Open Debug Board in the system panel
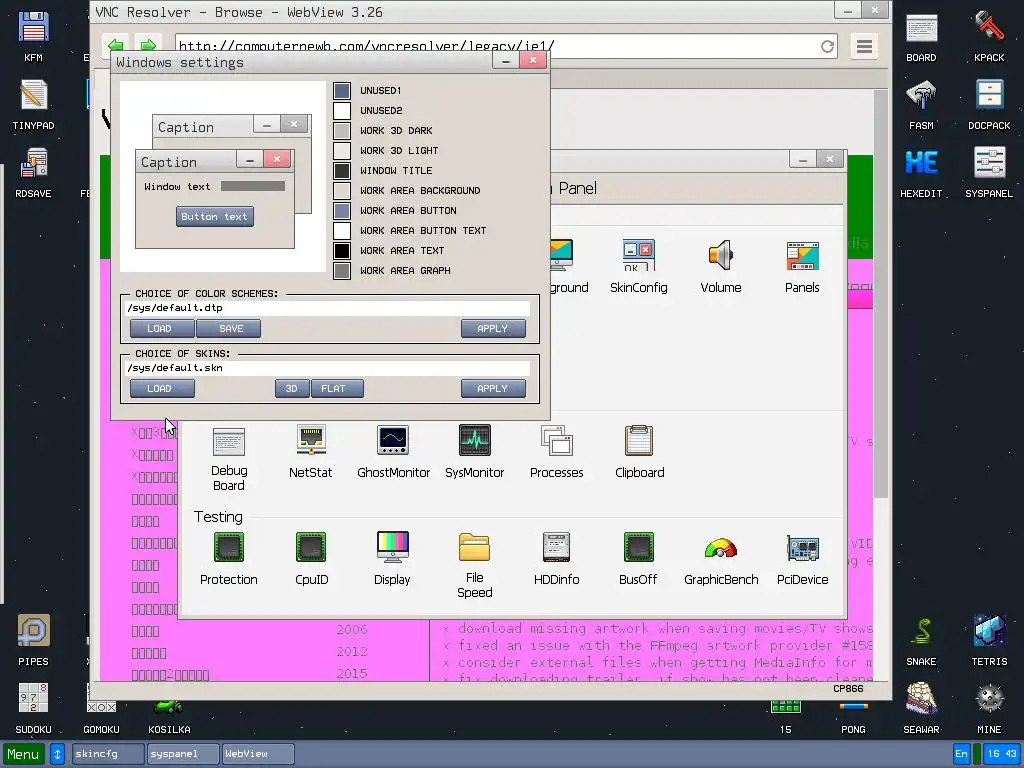 click(229, 458)
